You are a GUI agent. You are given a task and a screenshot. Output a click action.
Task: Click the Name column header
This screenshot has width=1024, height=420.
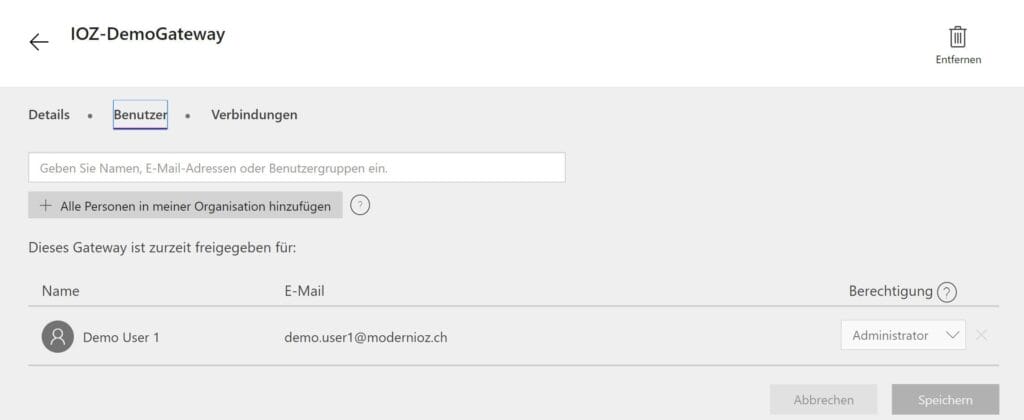tap(60, 291)
